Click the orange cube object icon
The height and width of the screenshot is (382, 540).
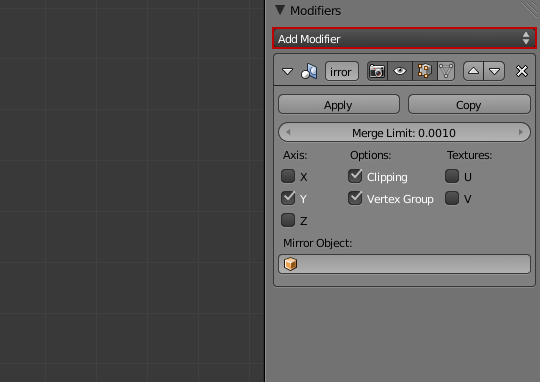[x=290, y=264]
